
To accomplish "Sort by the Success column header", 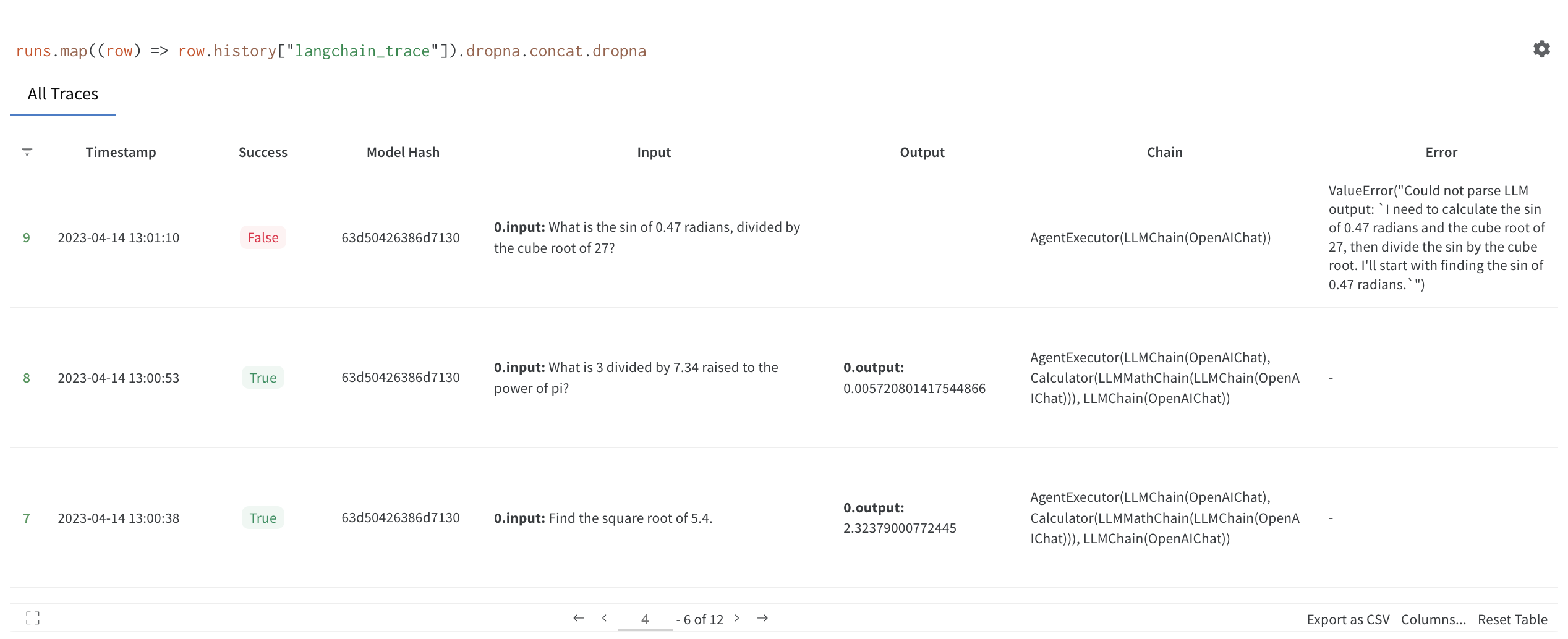I will (x=263, y=151).
